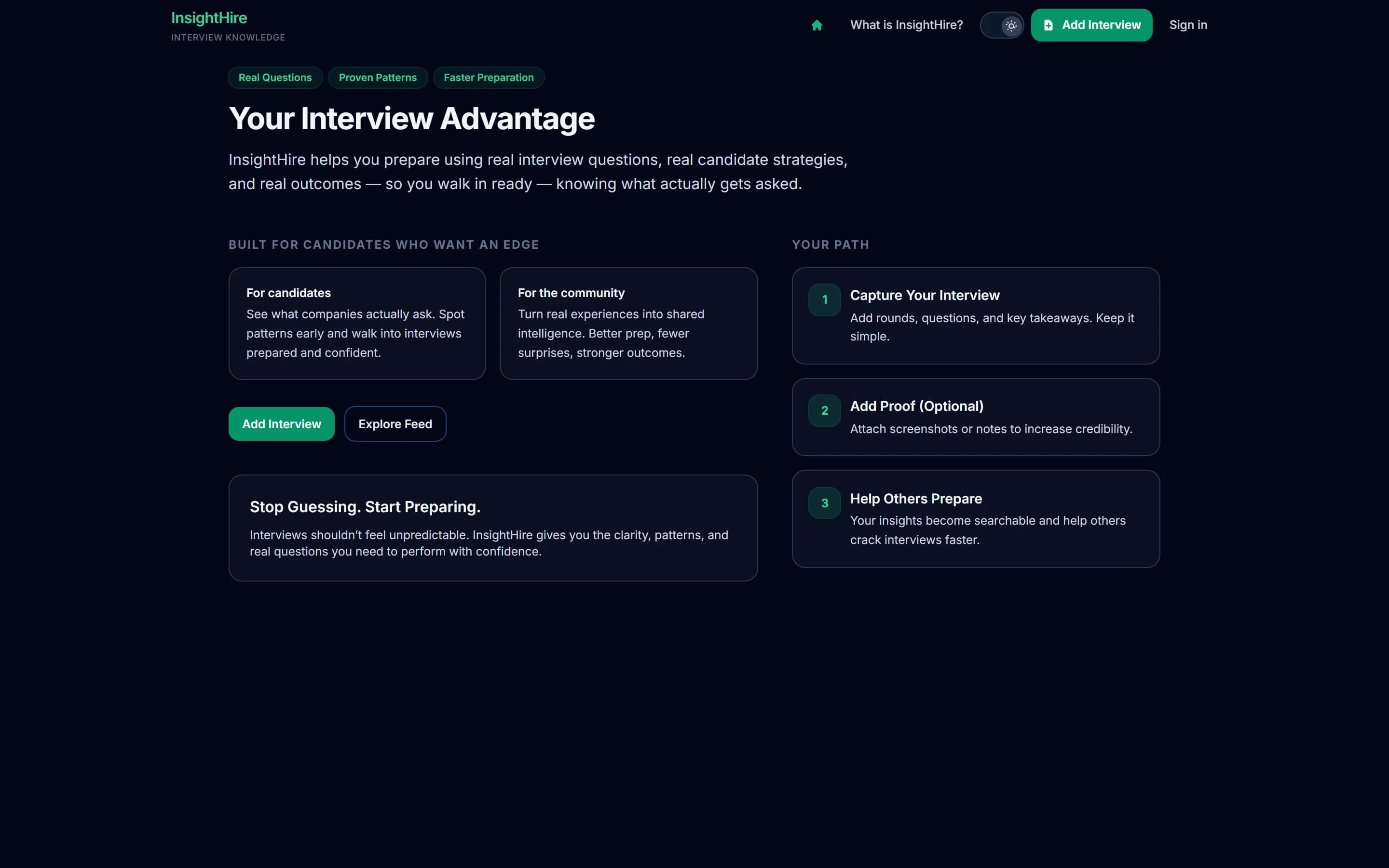Click the step 2 number badge
The width and height of the screenshot is (1389, 868).
pyautogui.click(x=824, y=410)
